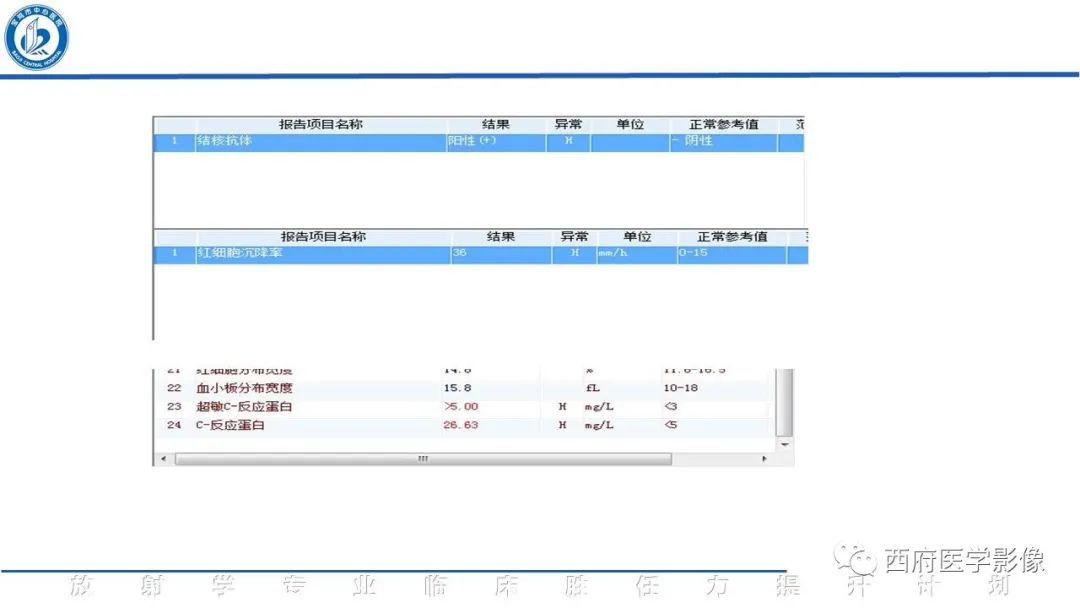Select the 超敏C-反应蛋白 row
This screenshot has width=1080, height=608.
pos(465,407)
